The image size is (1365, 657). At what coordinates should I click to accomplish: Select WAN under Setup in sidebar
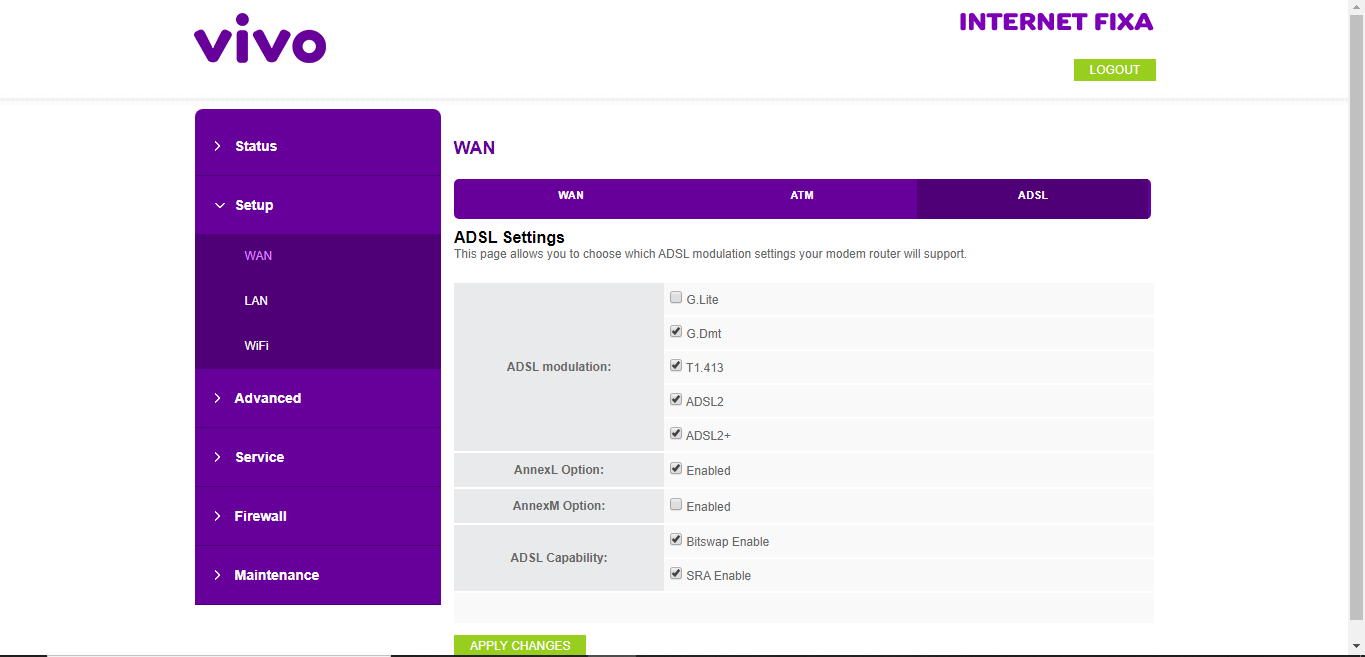click(258, 255)
